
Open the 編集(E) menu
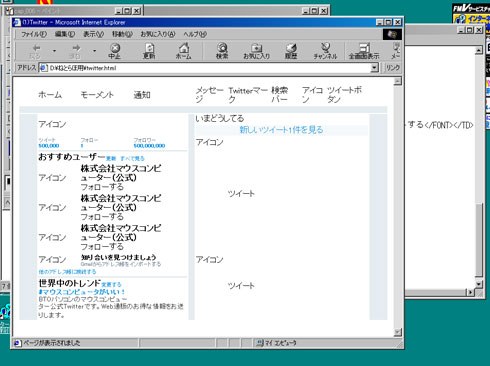point(65,34)
